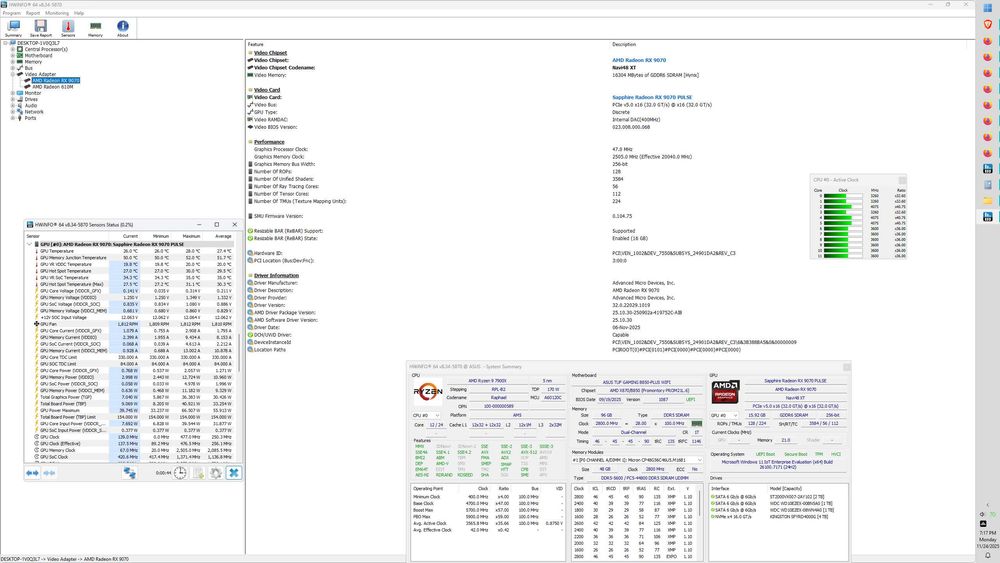1000x563 pixels.
Task: Expand the Drives tree node
Action: [x=12, y=99]
